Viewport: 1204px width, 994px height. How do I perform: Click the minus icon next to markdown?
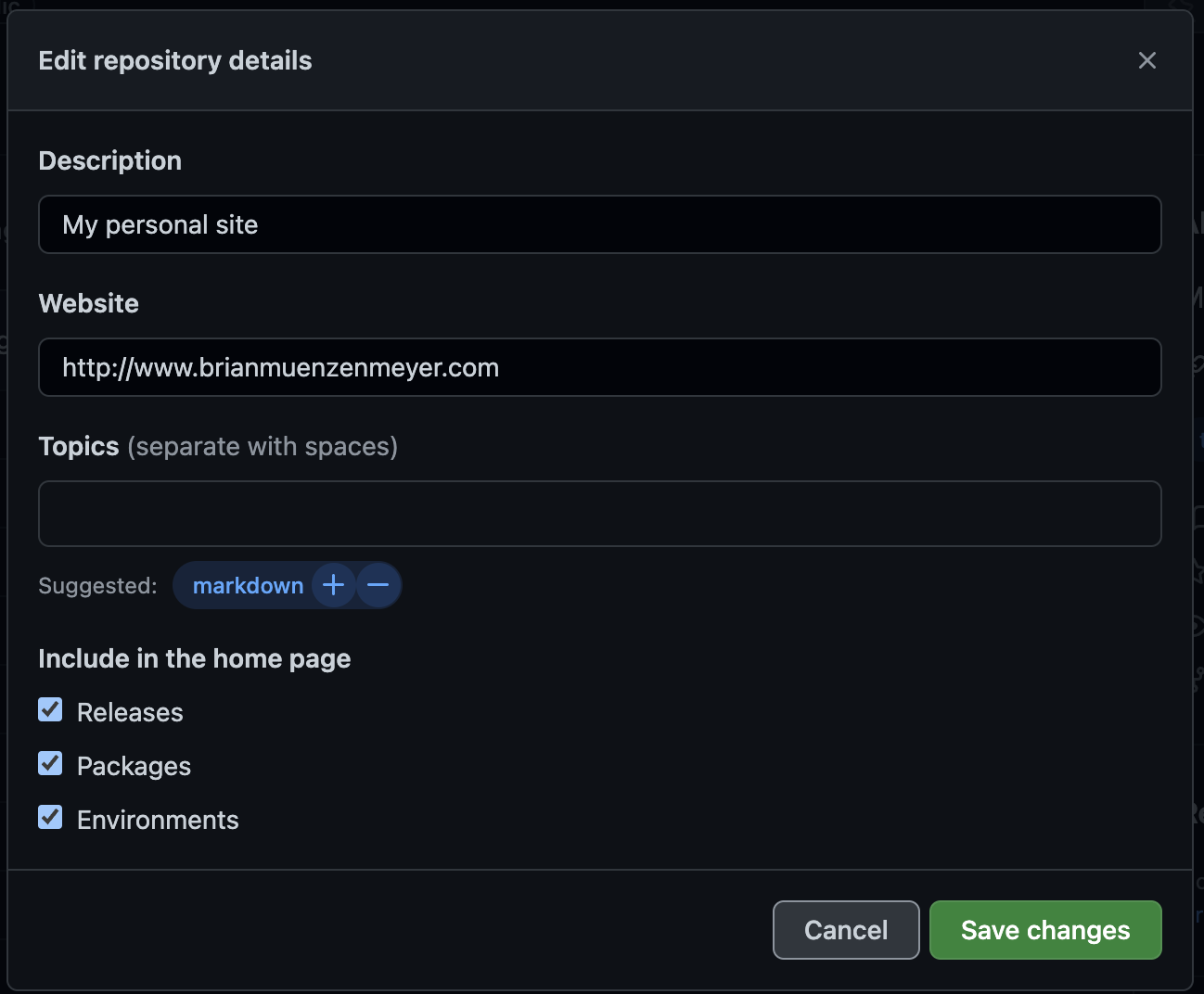coord(377,585)
